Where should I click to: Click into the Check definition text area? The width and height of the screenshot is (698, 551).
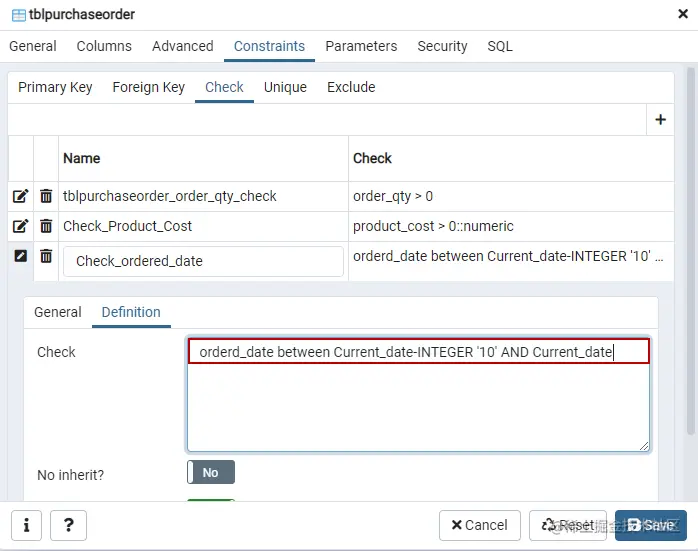click(418, 394)
